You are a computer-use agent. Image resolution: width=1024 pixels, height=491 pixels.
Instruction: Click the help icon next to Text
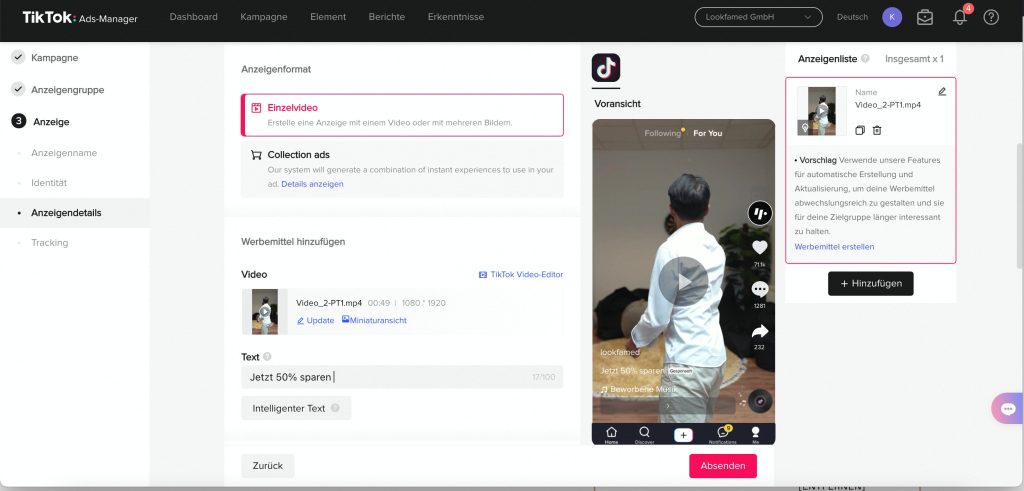[267, 357]
